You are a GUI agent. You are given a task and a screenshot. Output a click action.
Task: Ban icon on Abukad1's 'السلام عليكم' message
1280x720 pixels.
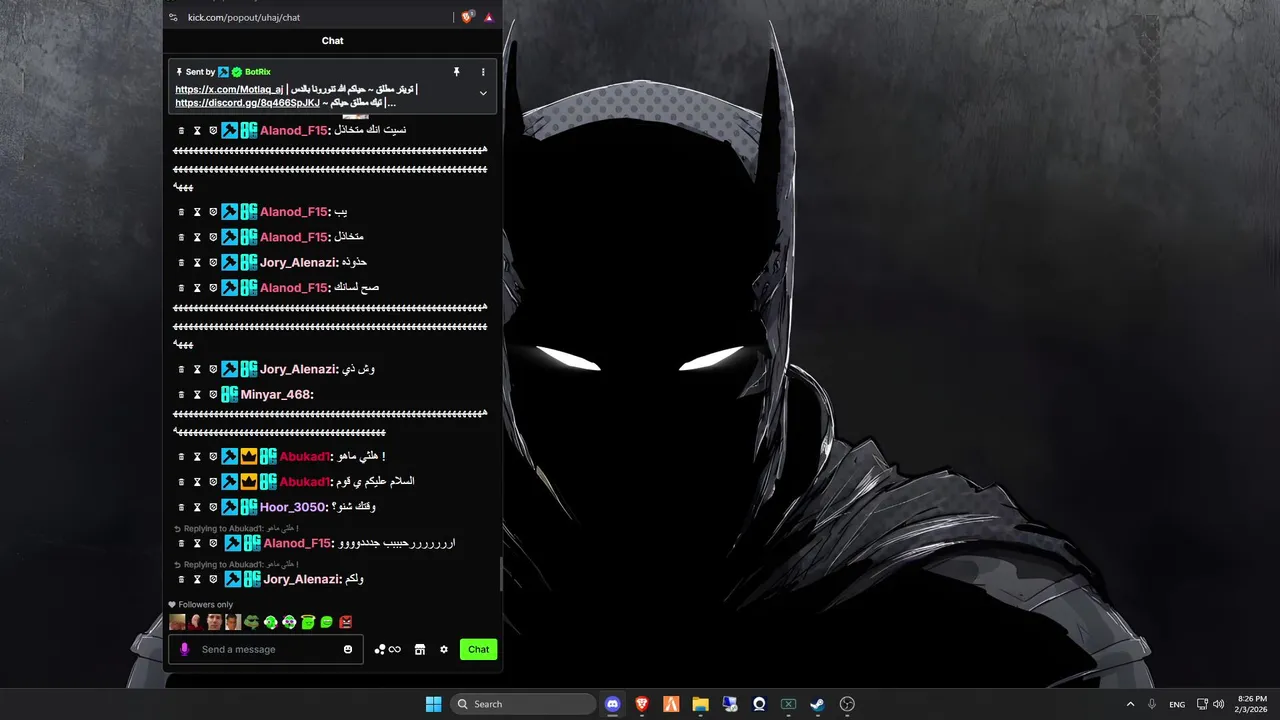[x=213, y=482]
